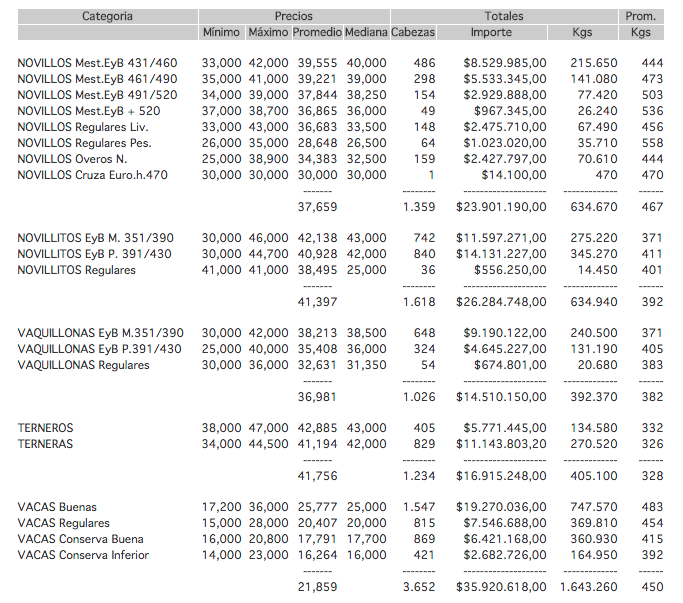Select the Totales header group
Screen dimensions: 683x603
(503, 16)
